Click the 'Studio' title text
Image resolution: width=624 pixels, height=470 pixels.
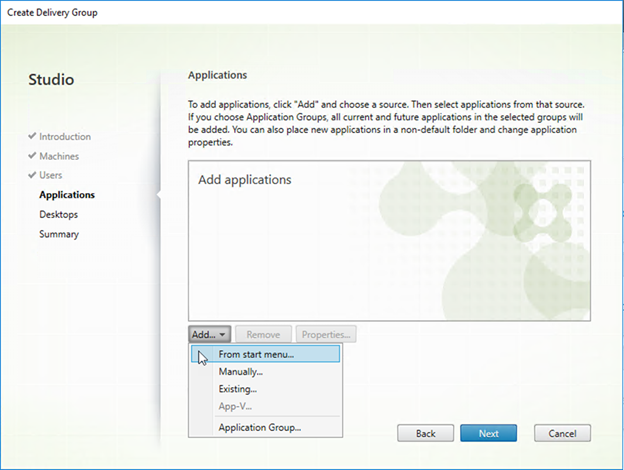pos(51,80)
